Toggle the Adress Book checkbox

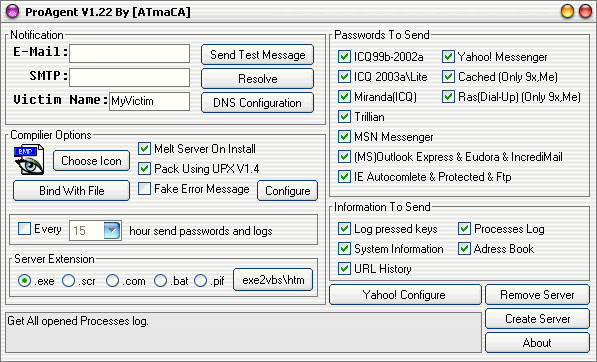(464, 249)
